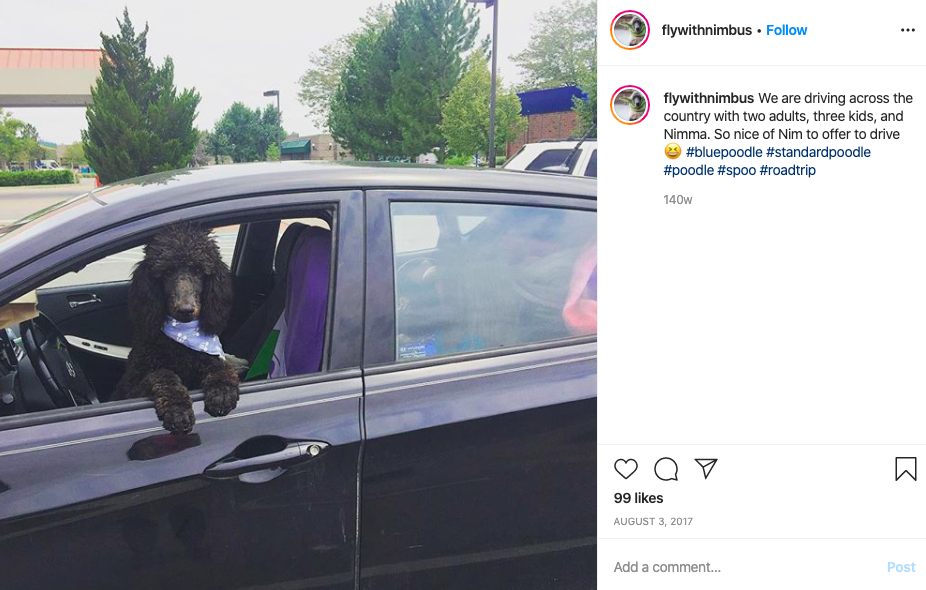Open flywithnimbus username in header
The height and width of the screenshot is (590, 926).
(x=706, y=30)
